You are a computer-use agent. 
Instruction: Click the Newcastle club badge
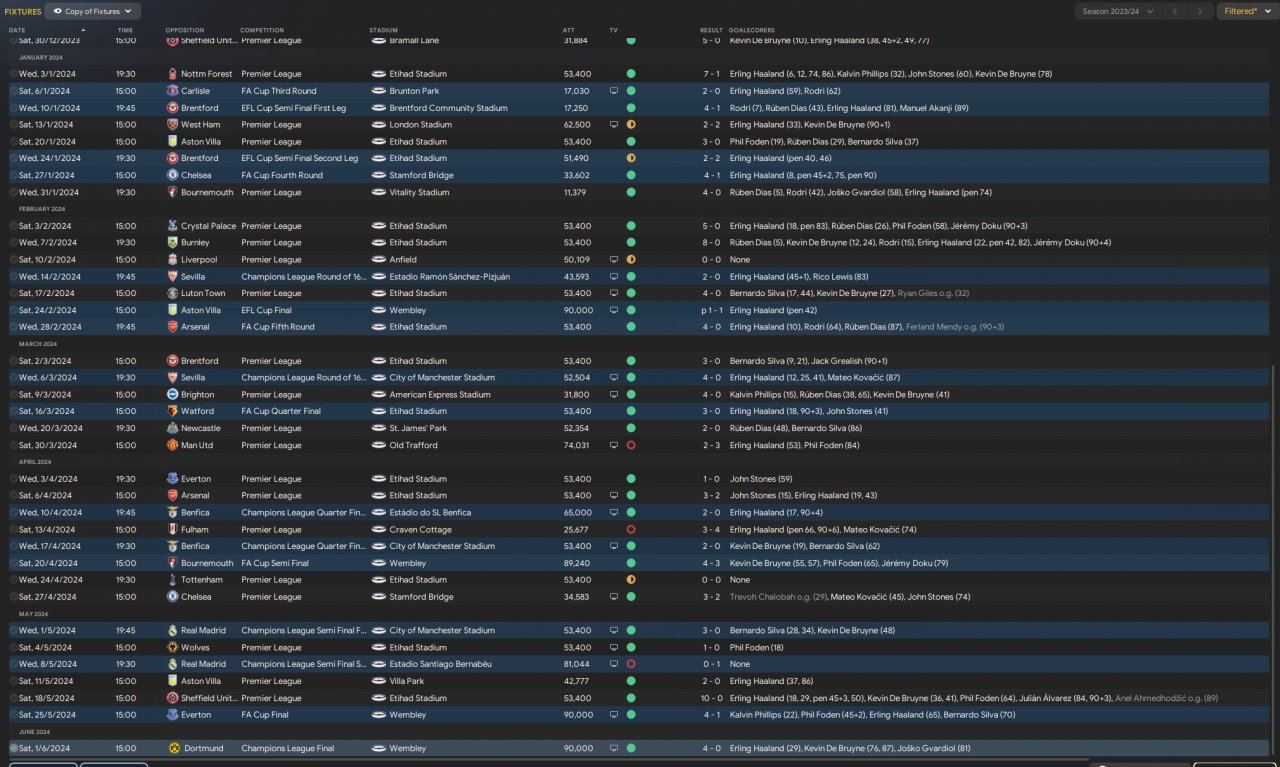(172, 428)
